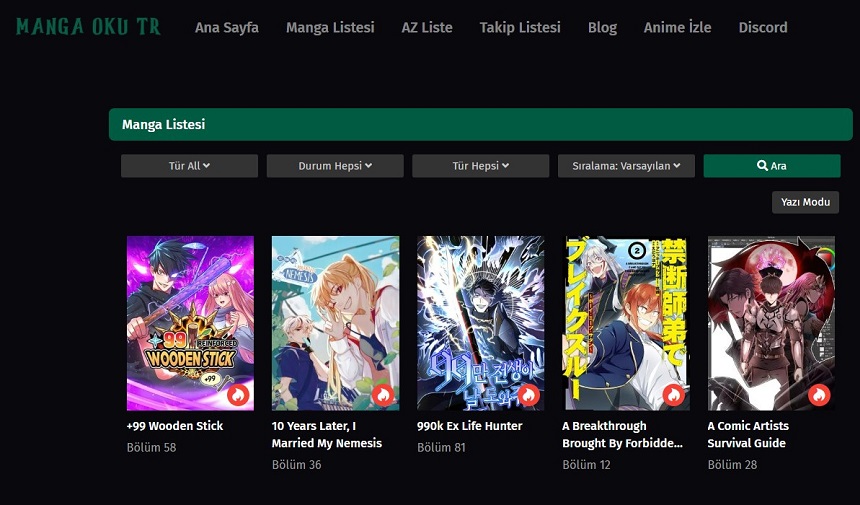This screenshot has width=860, height=505.
Task: Click the Manga Oku TR site logo
Action: (x=88, y=27)
